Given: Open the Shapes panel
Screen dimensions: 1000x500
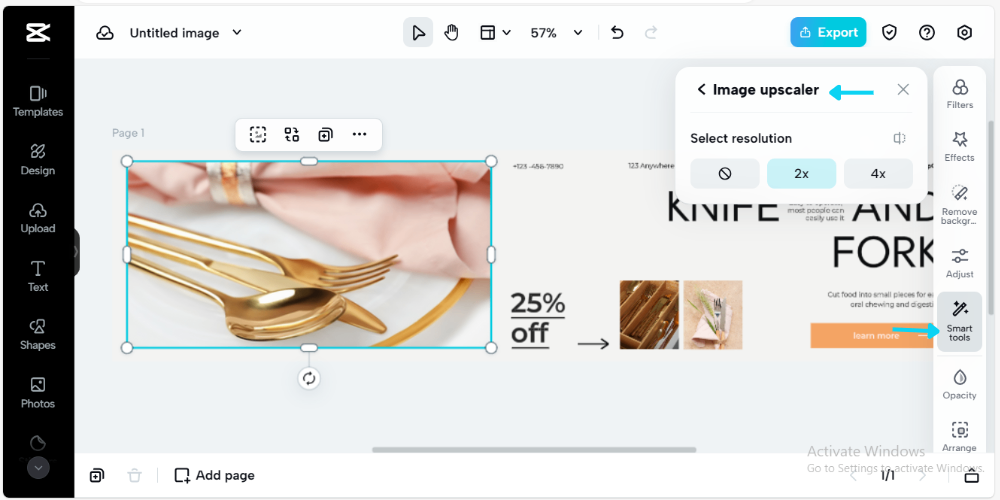Looking at the screenshot, I should [38, 335].
